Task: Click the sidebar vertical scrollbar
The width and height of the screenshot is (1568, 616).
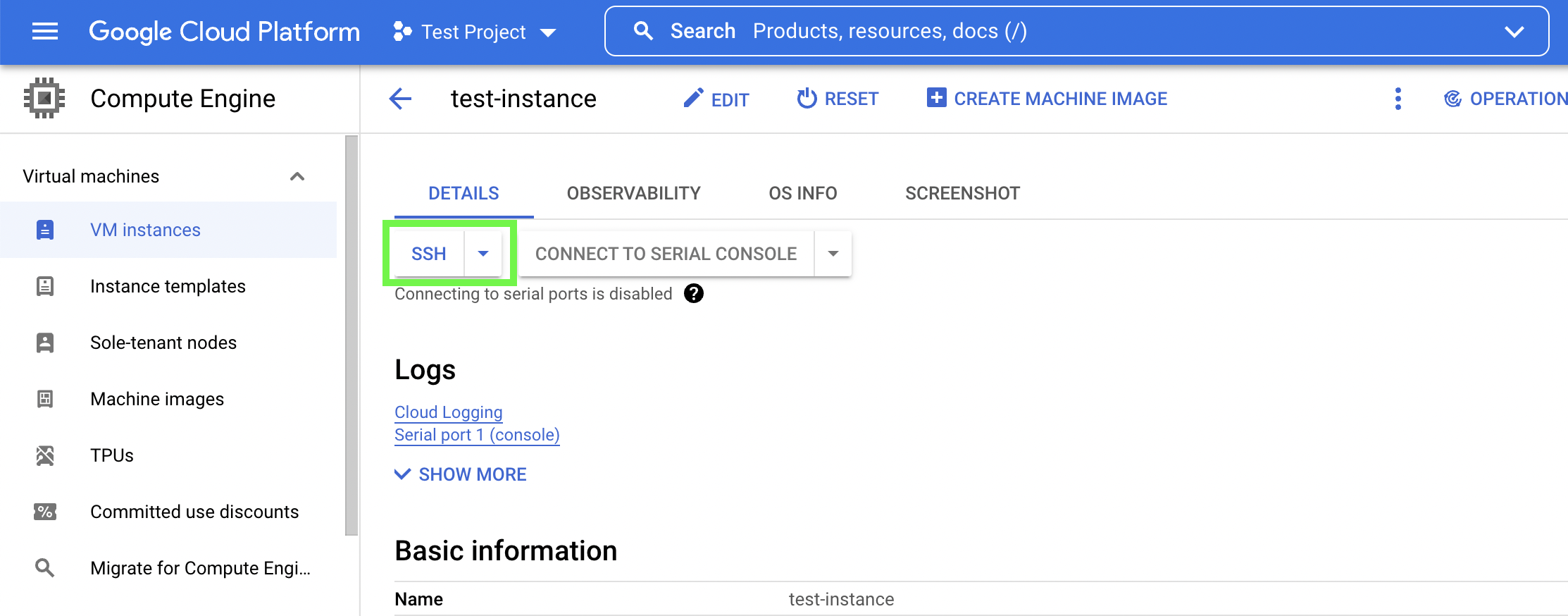Action: click(x=351, y=335)
